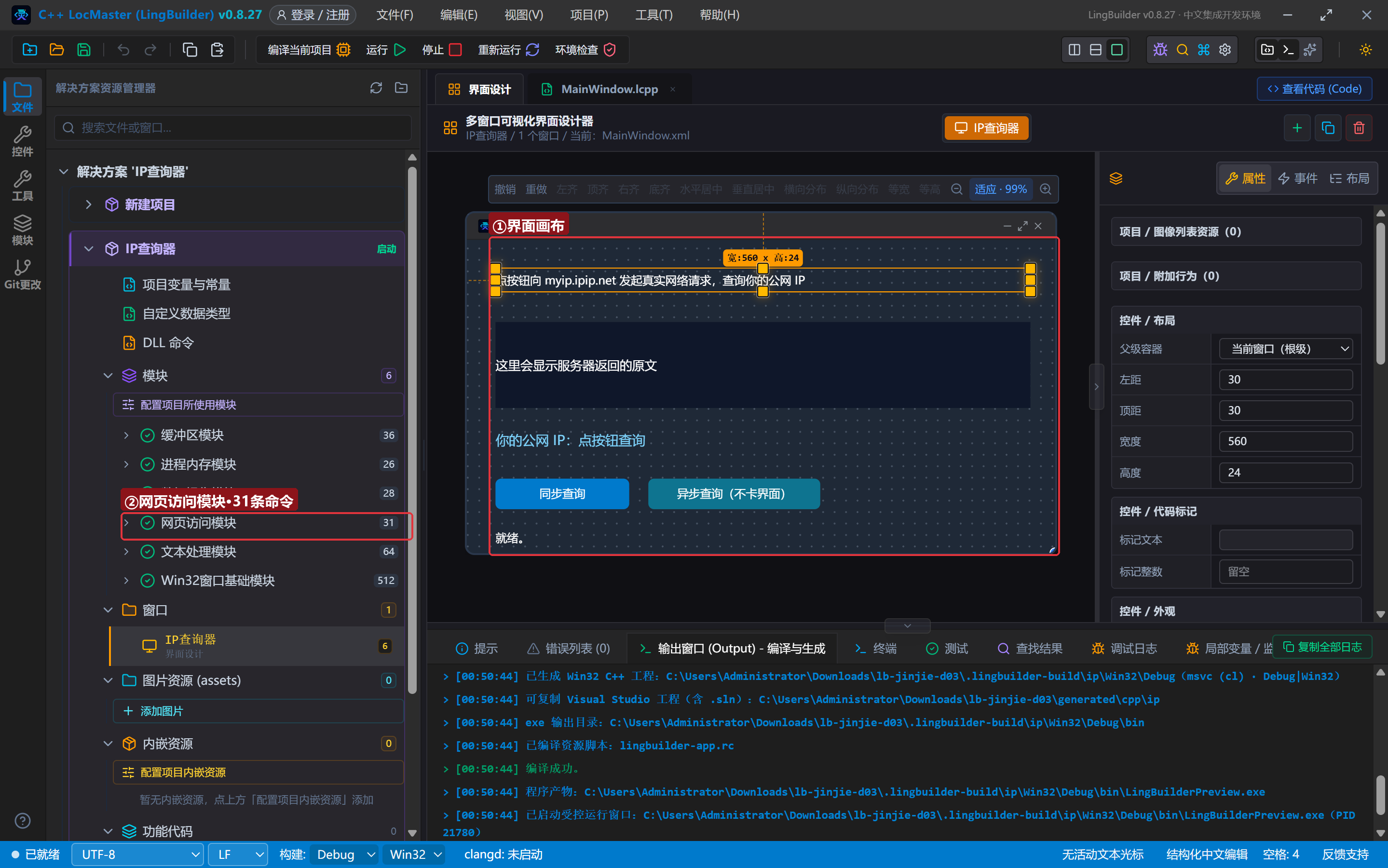
Task: Click the sparkle AI assistant icon
Action: pyautogui.click(x=1310, y=50)
